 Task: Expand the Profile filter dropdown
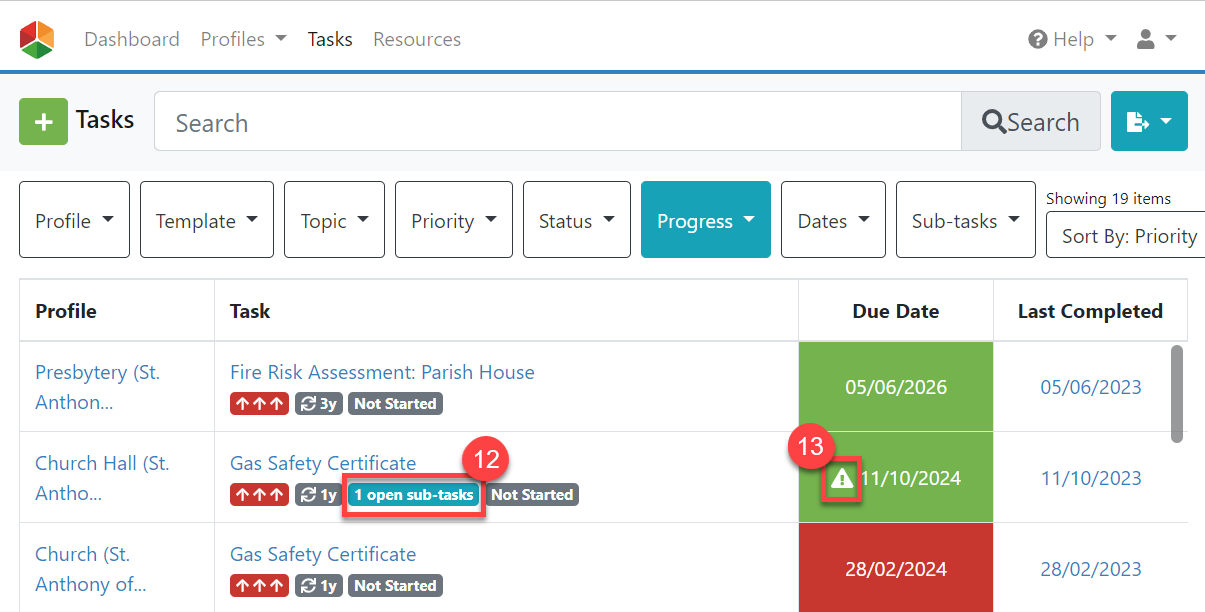(x=74, y=220)
